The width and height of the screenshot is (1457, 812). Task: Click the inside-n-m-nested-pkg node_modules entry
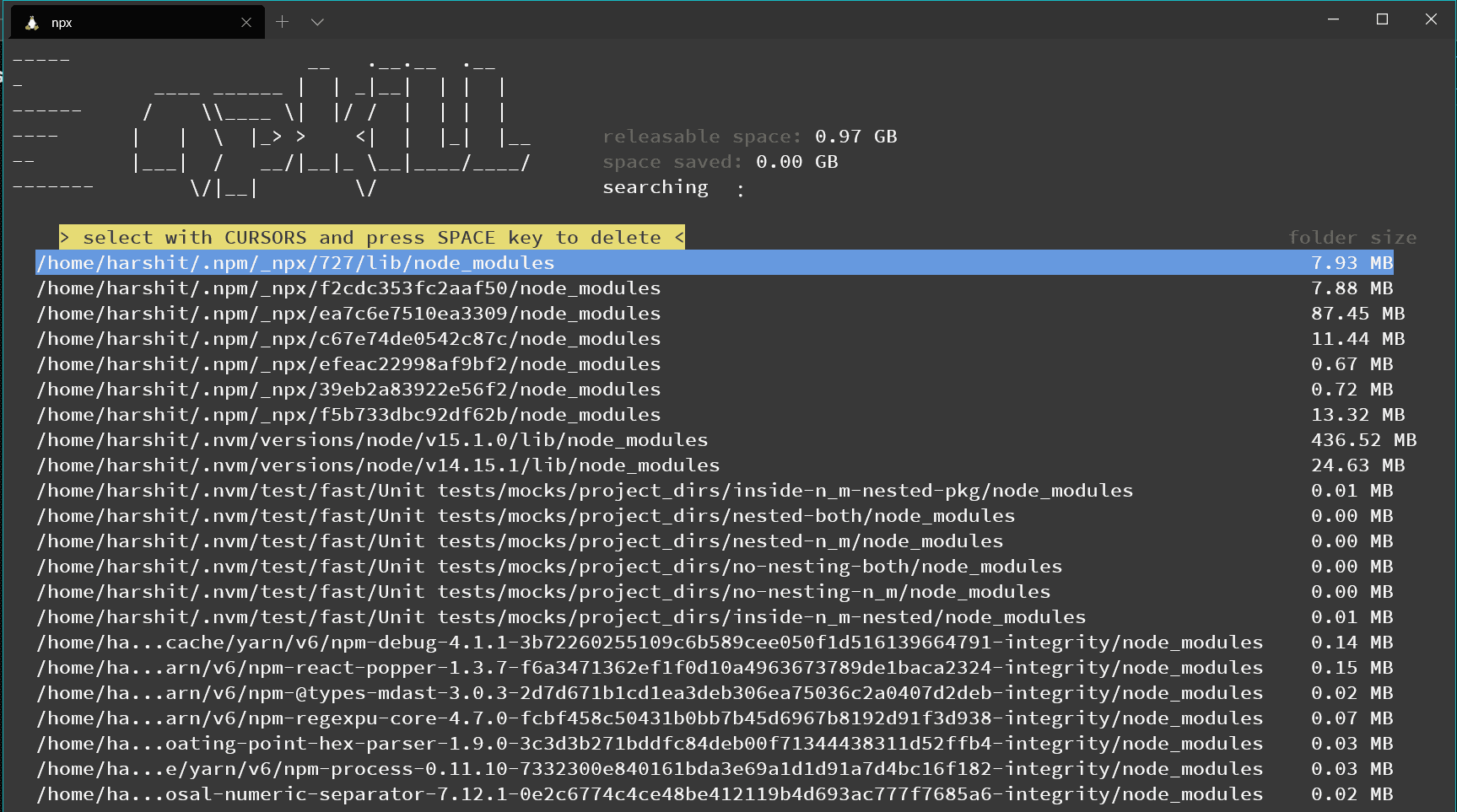click(x=585, y=490)
